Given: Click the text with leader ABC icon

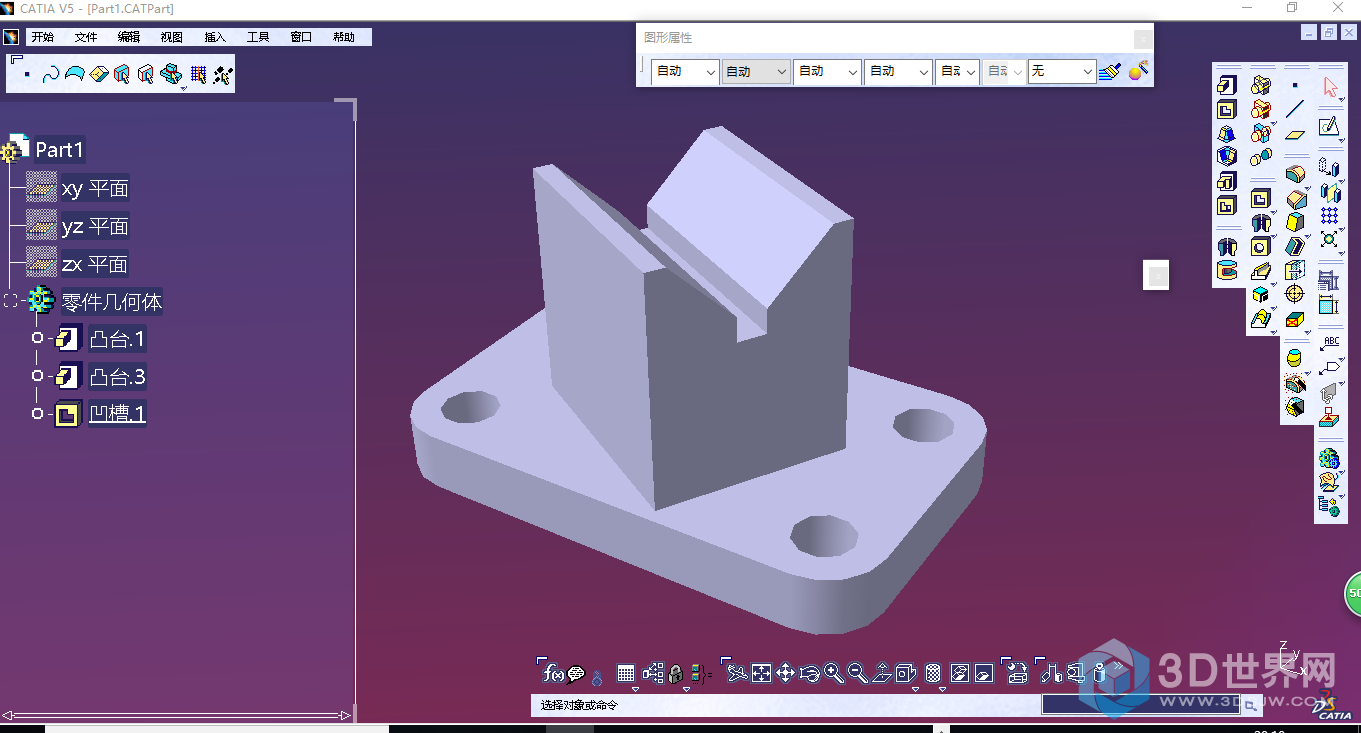Looking at the screenshot, I should pyautogui.click(x=1330, y=341).
